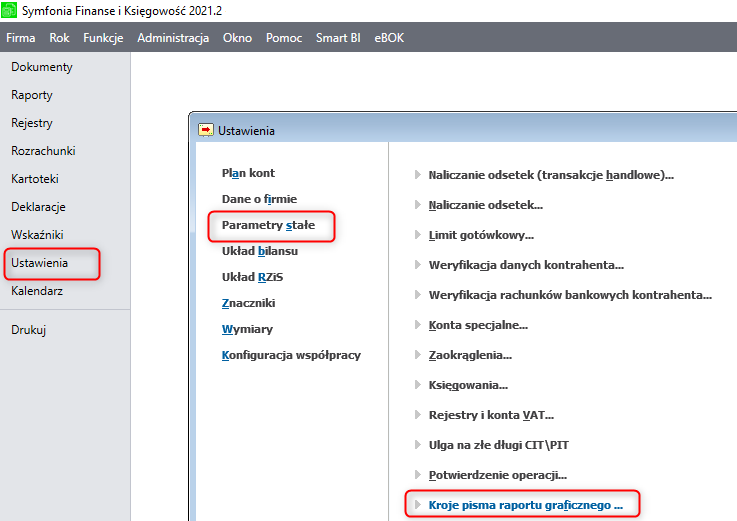
Task: Click Drukuj in the sidebar
Action: (x=29, y=330)
